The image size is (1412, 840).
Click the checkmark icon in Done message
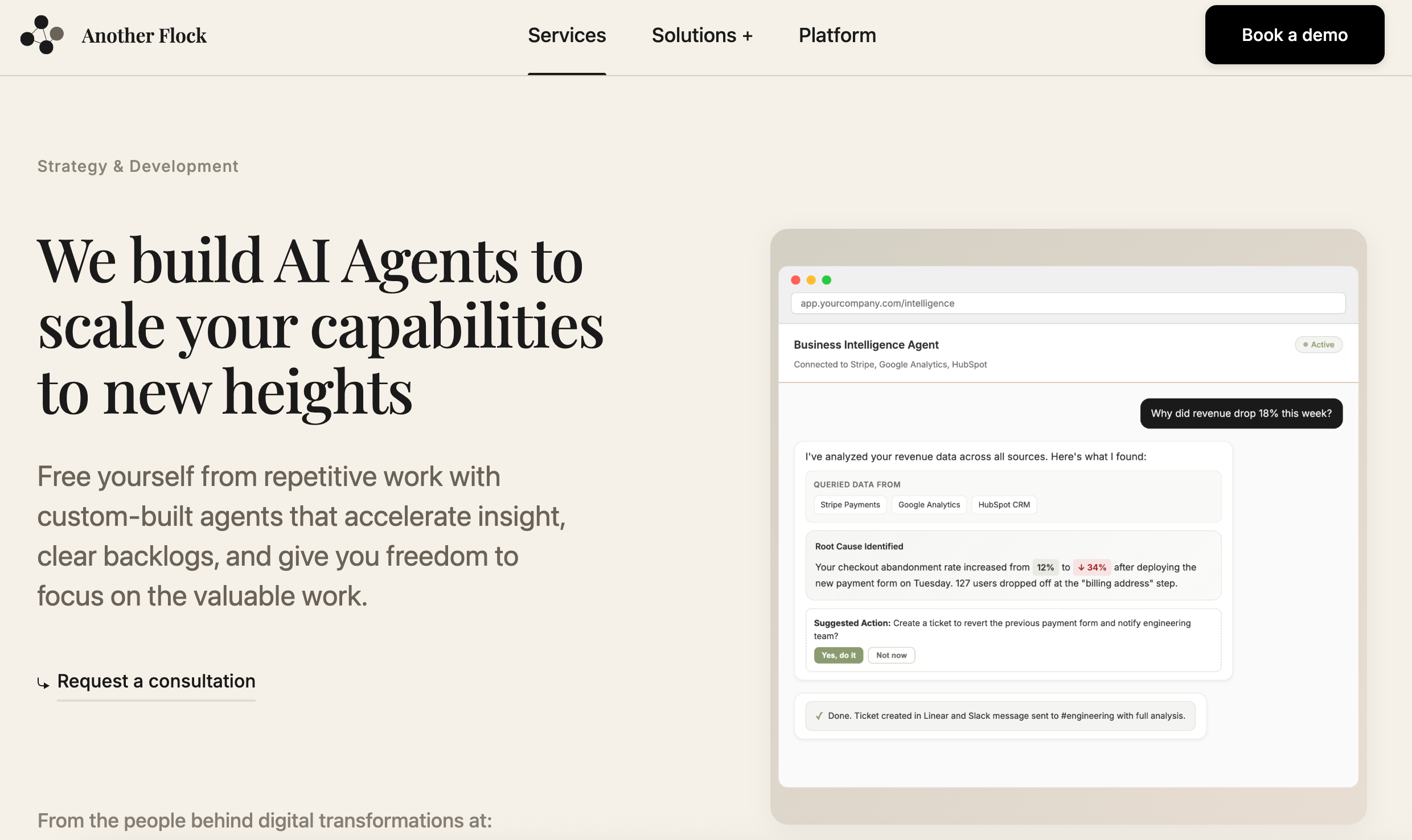coord(819,716)
